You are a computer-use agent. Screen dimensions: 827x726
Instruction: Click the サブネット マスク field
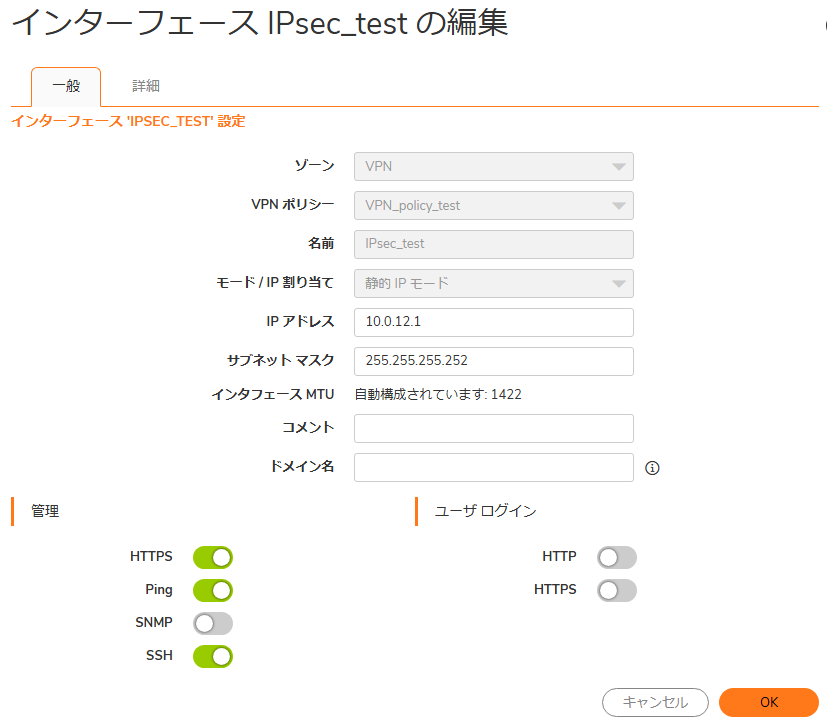494,361
